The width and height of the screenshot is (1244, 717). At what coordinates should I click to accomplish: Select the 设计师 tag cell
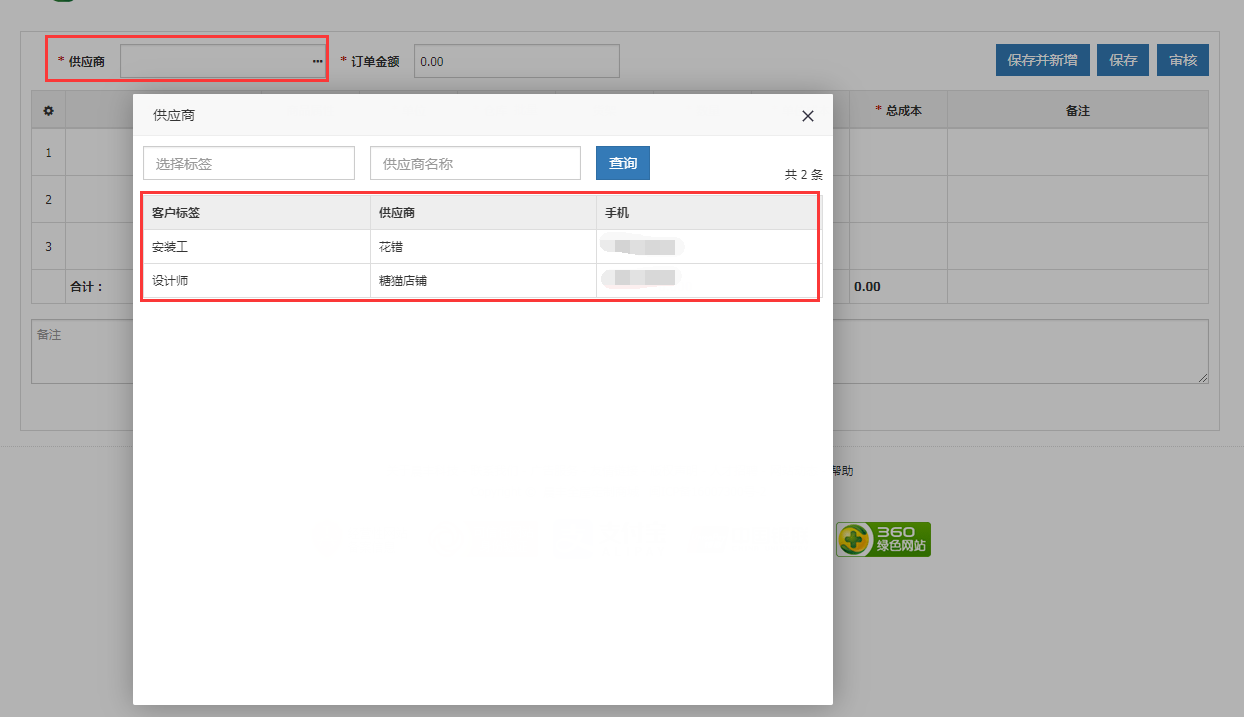coord(257,280)
